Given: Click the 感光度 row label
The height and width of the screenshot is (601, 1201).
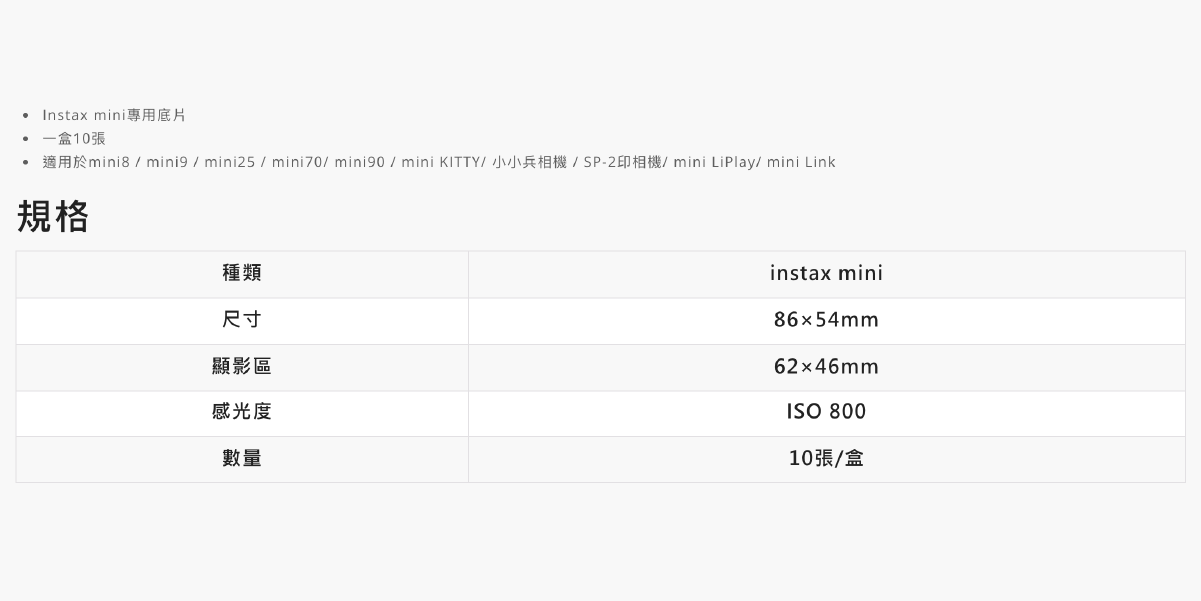Looking at the screenshot, I should tap(242, 412).
